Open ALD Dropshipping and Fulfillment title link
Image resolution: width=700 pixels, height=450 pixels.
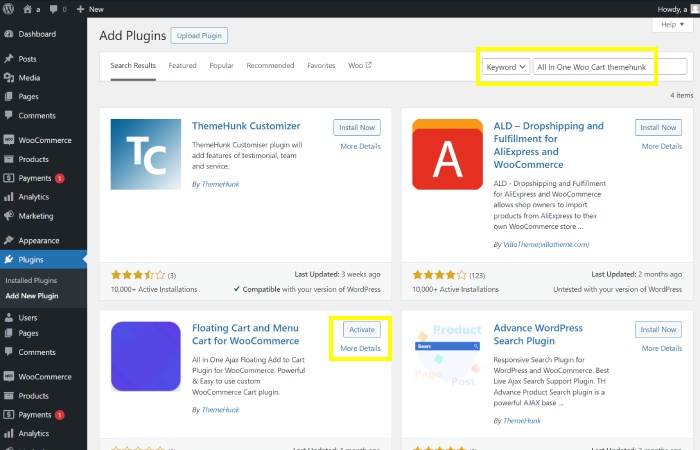(x=548, y=145)
